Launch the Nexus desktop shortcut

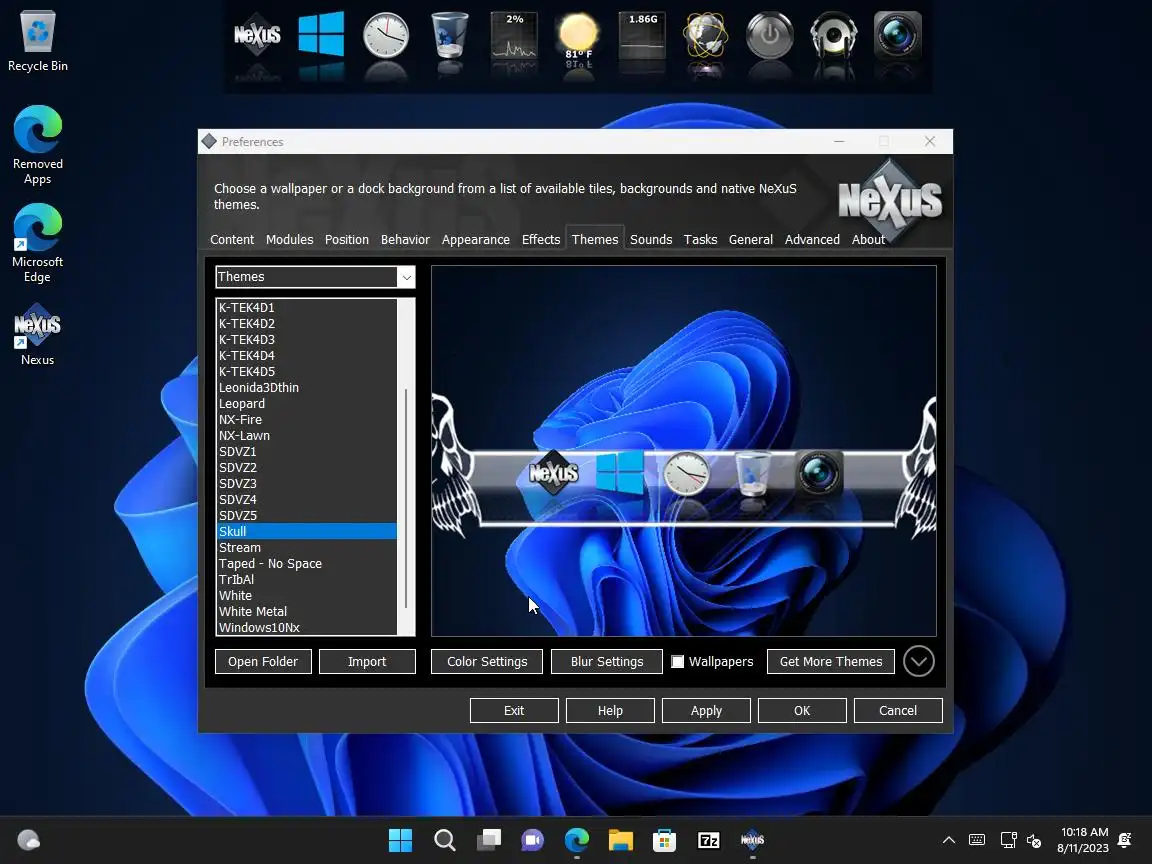click(x=37, y=334)
